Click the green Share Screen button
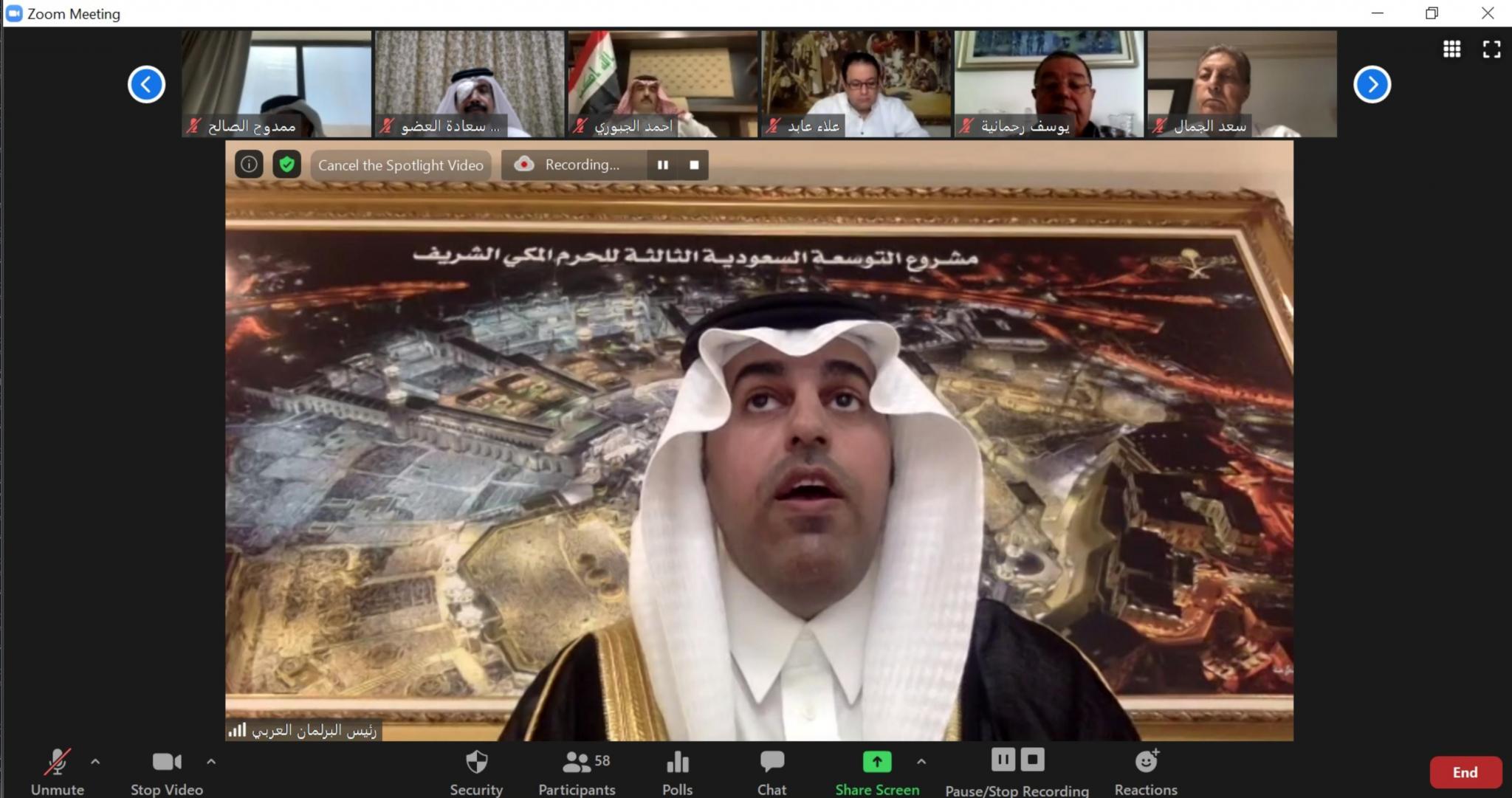Viewport: 1512px width, 798px height. coord(877,771)
